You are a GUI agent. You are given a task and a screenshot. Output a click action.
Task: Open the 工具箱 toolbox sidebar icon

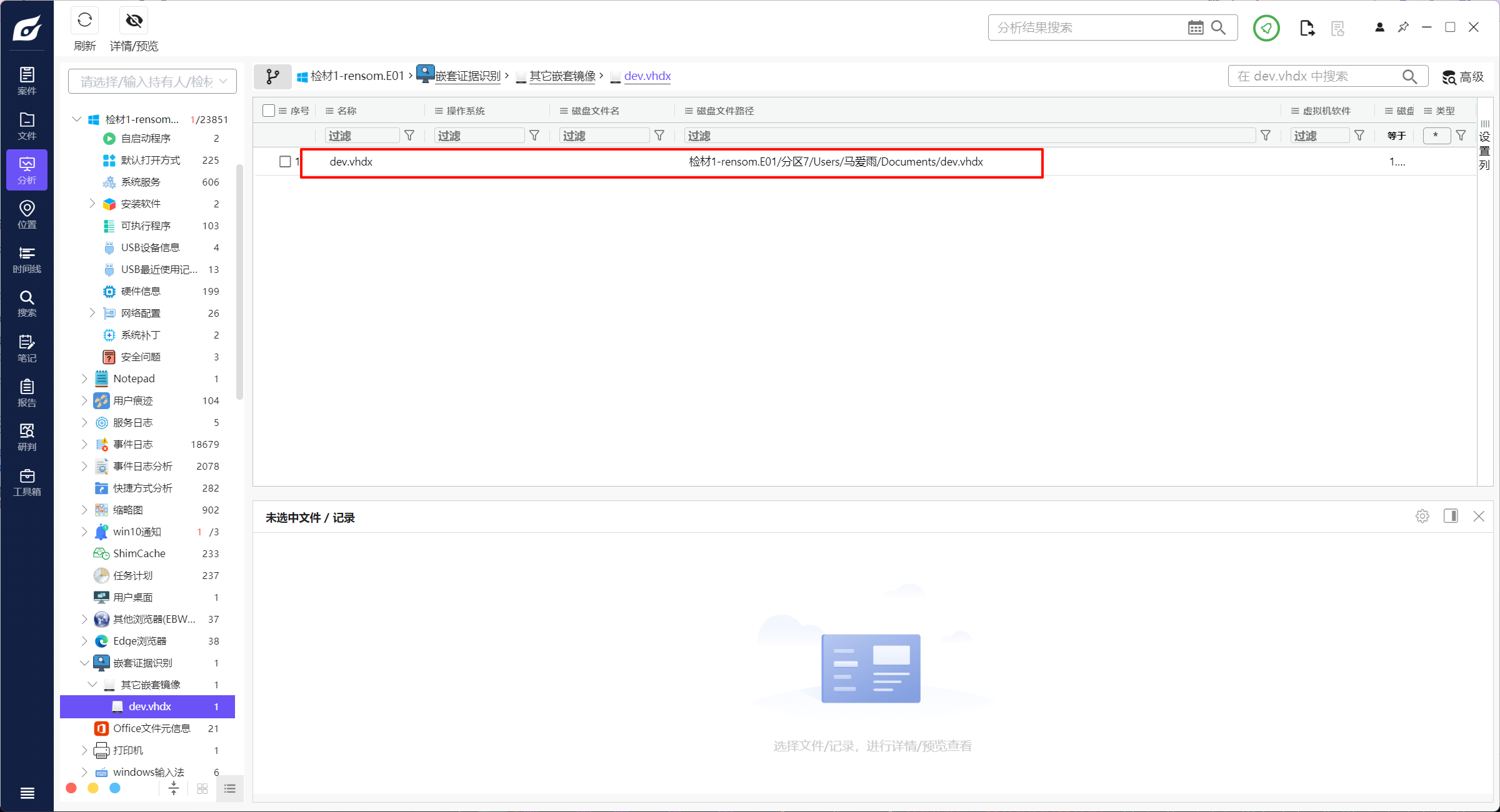click(27, 482)
